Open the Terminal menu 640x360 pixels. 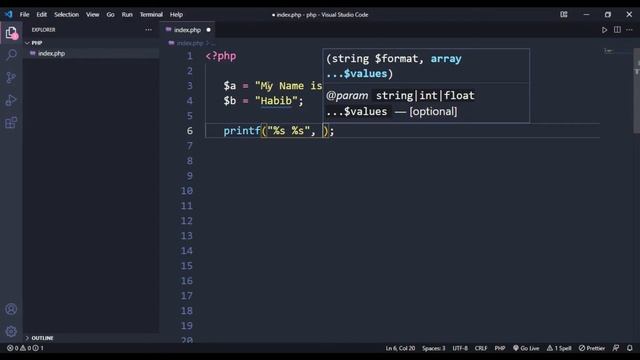click(151, 14)
